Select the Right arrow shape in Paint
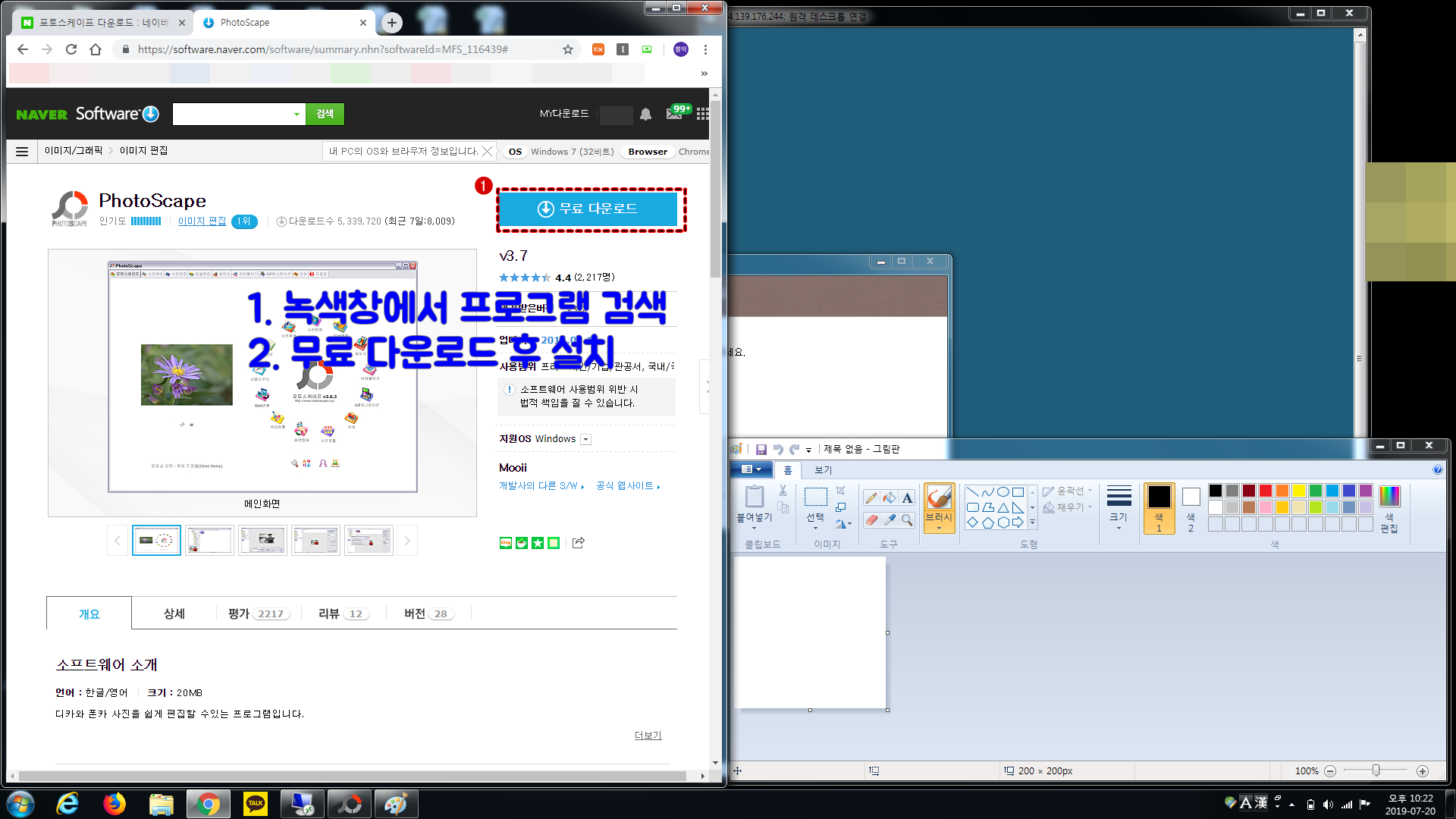Image resolution: width=1456 pixels, height=819 pixels. tap(1018, 522)
